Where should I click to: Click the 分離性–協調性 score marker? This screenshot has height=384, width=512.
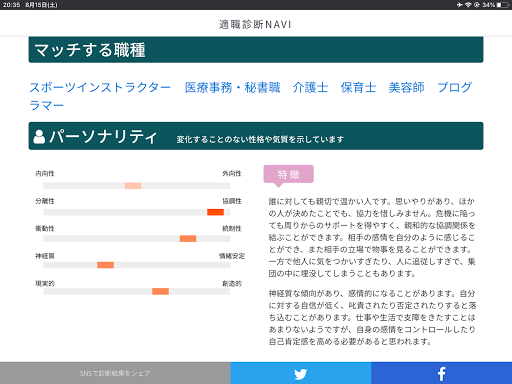click(x=215, y=212)
